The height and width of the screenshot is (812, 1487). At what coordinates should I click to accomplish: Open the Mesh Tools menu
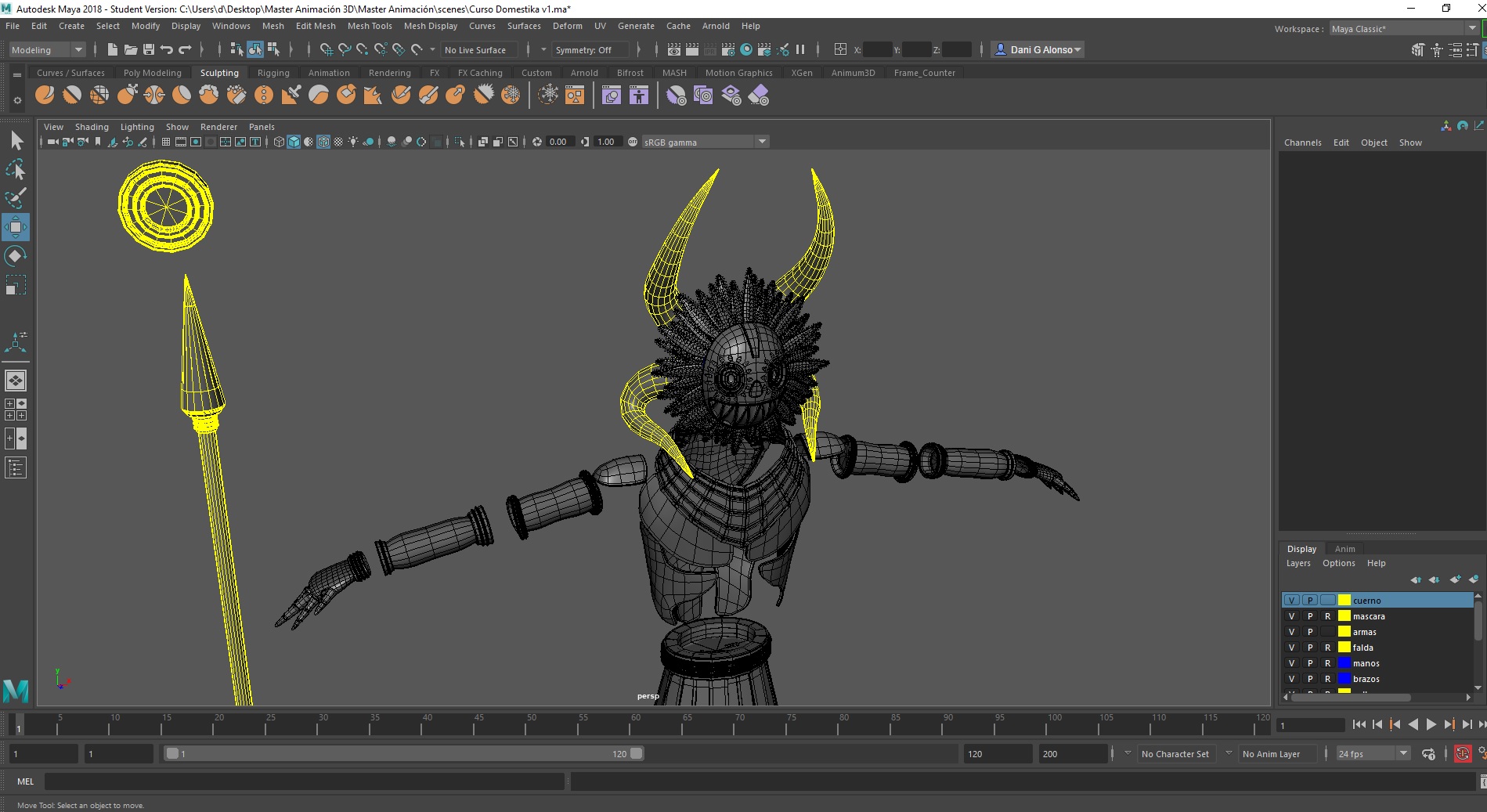370,26
